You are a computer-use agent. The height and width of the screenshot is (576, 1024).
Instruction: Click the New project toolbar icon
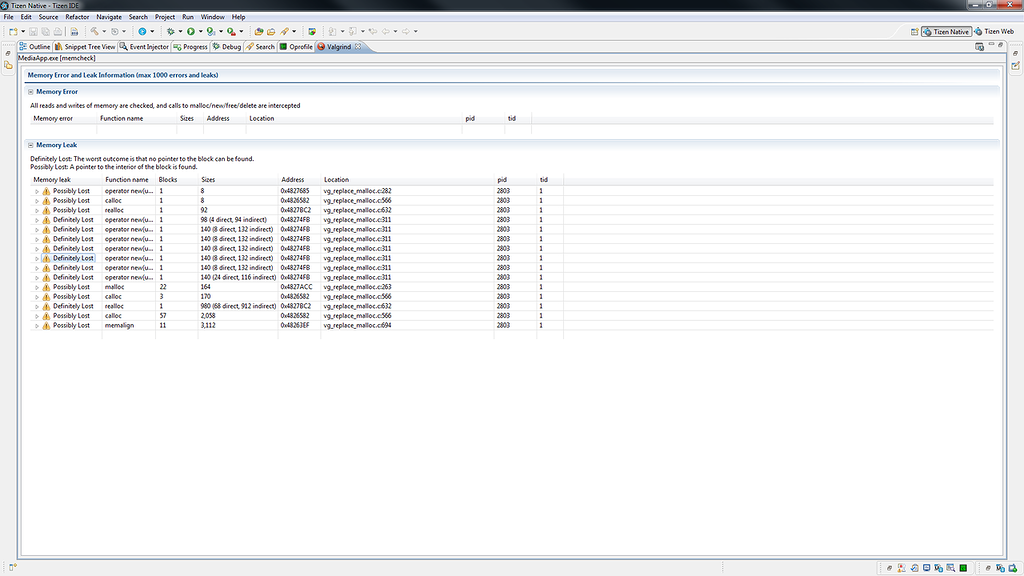[13, 31]
